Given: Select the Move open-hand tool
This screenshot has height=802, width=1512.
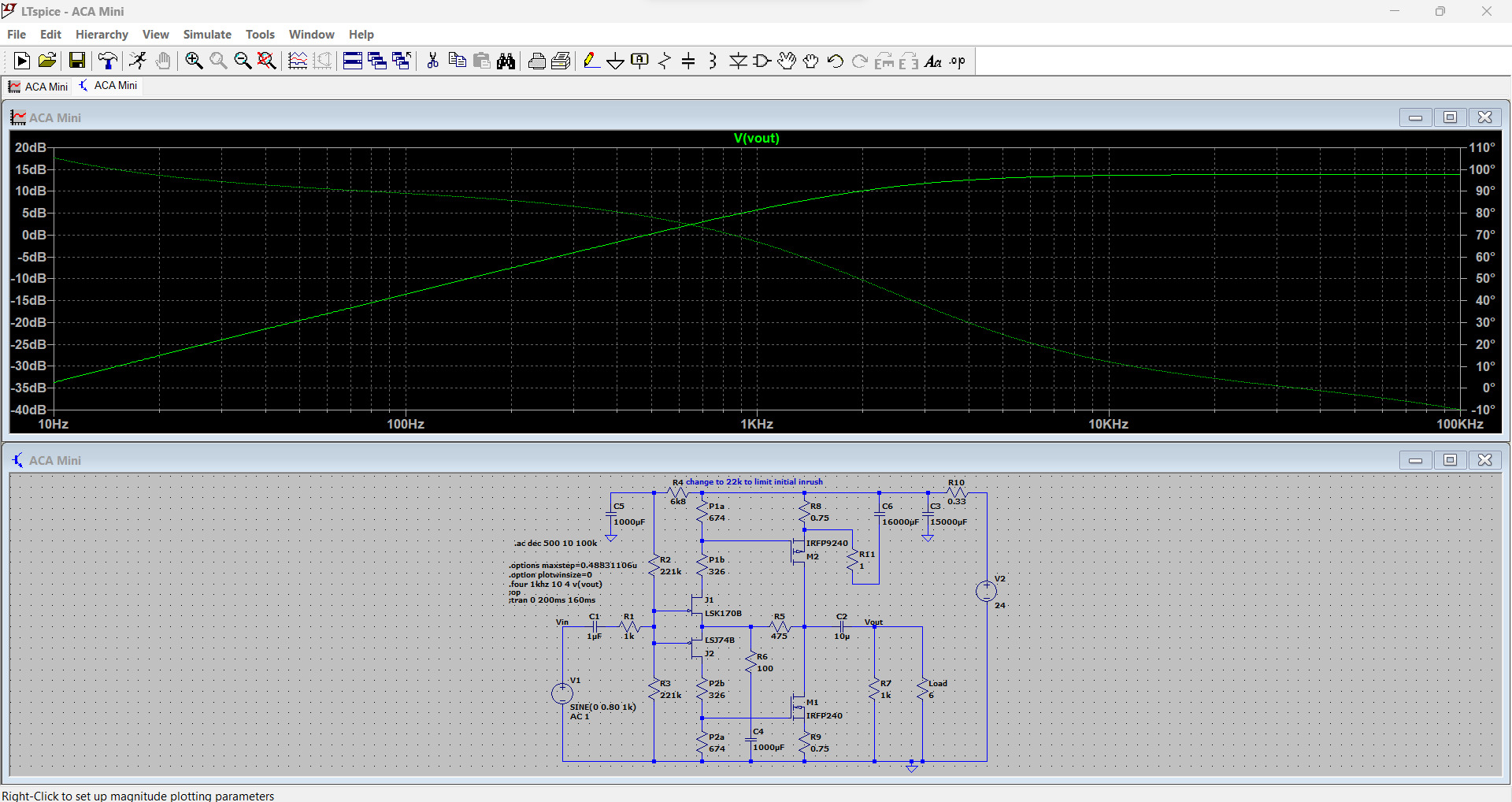Looking at the screenshot, I should [x=787, y=61].
